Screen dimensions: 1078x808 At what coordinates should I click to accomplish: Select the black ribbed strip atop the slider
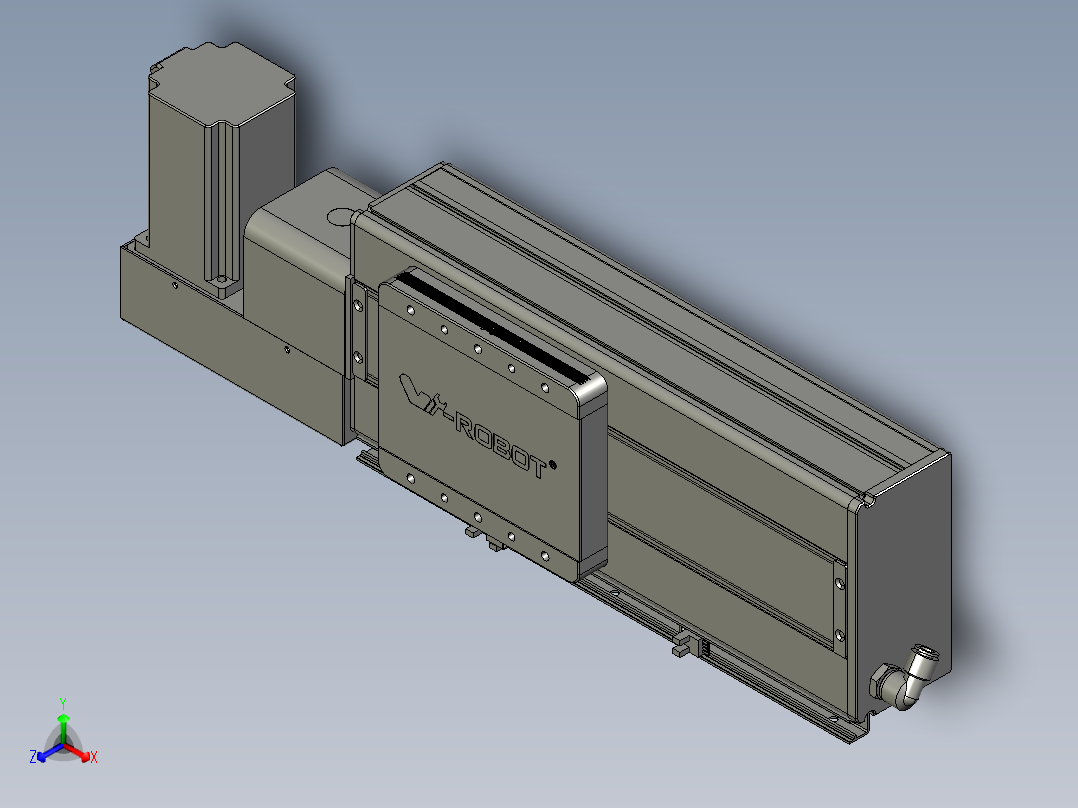coord(495,329)
